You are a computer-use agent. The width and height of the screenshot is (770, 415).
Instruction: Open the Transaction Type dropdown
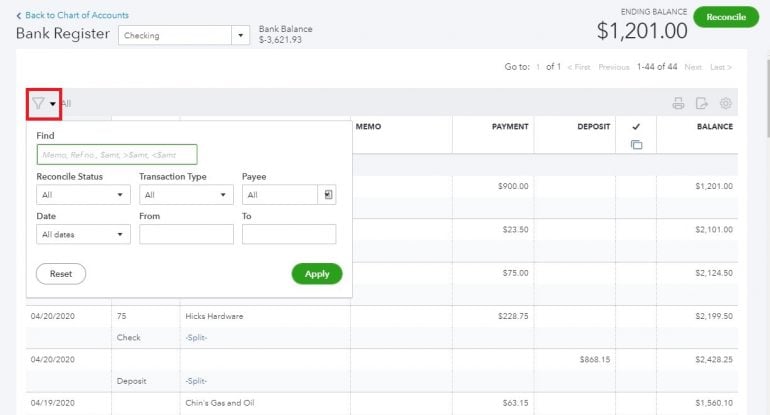point(186,195)
